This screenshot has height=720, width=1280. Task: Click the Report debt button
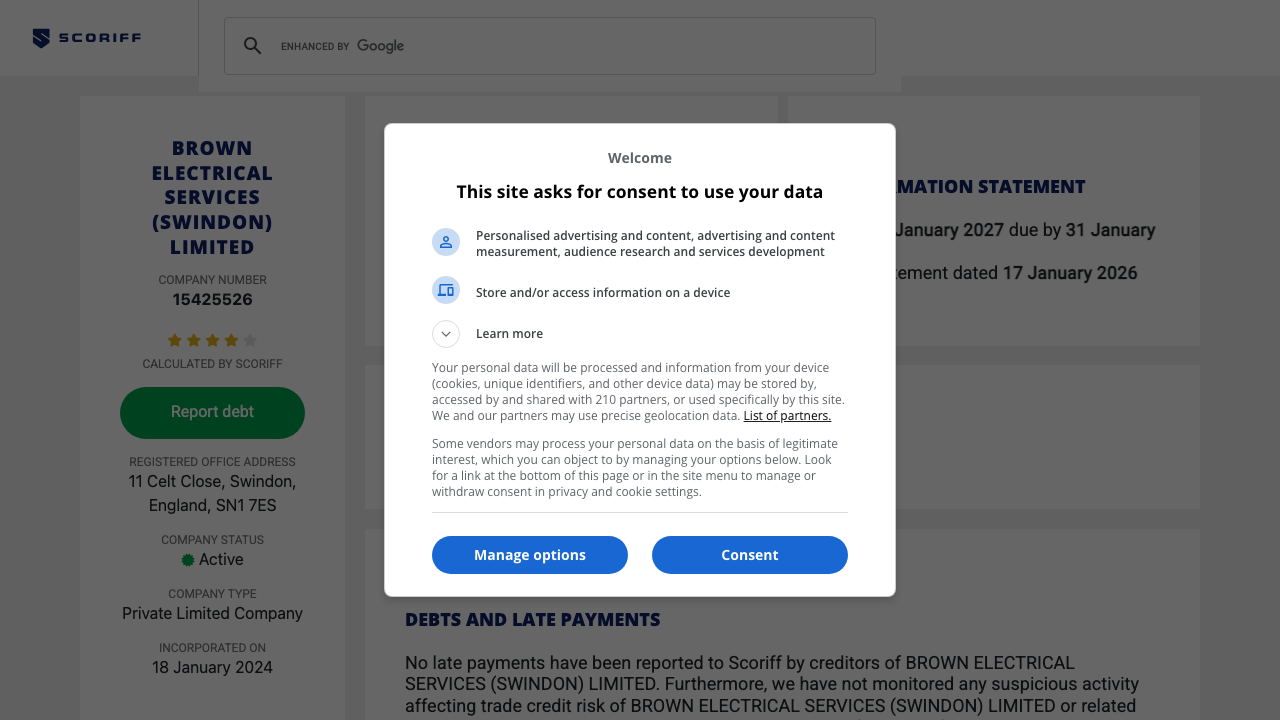click(x=212, y=412)
